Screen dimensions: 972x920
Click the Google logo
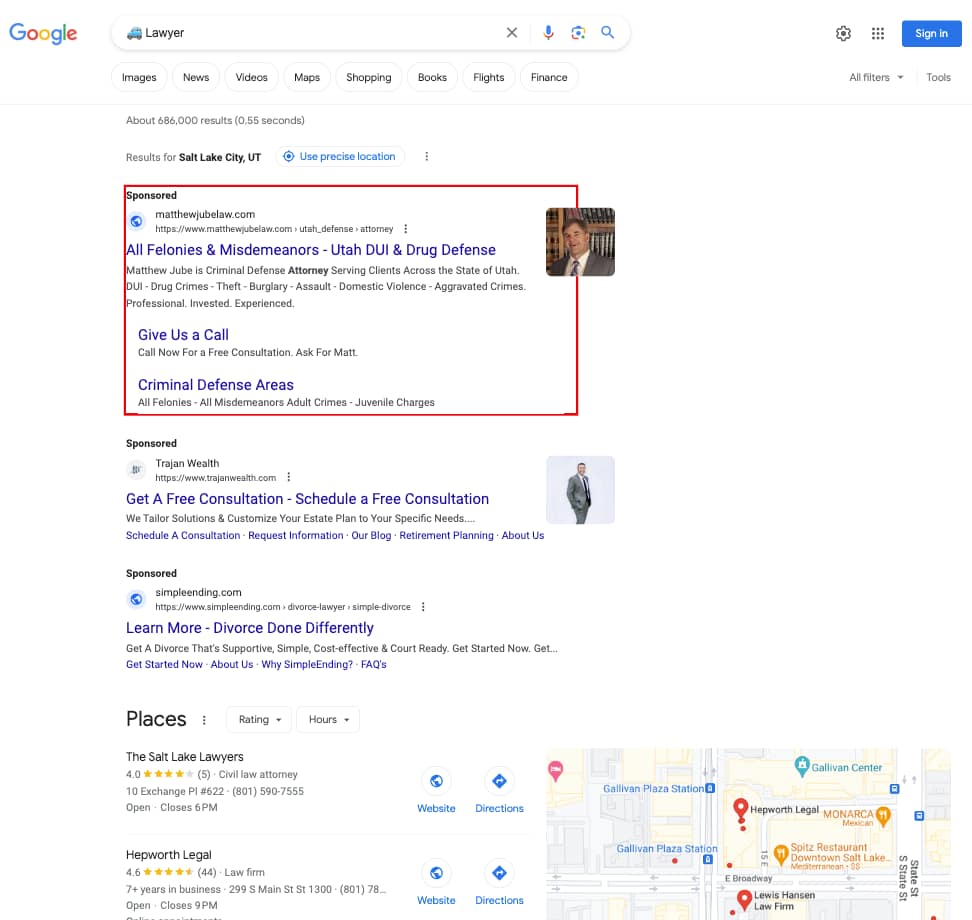(43, 33)
